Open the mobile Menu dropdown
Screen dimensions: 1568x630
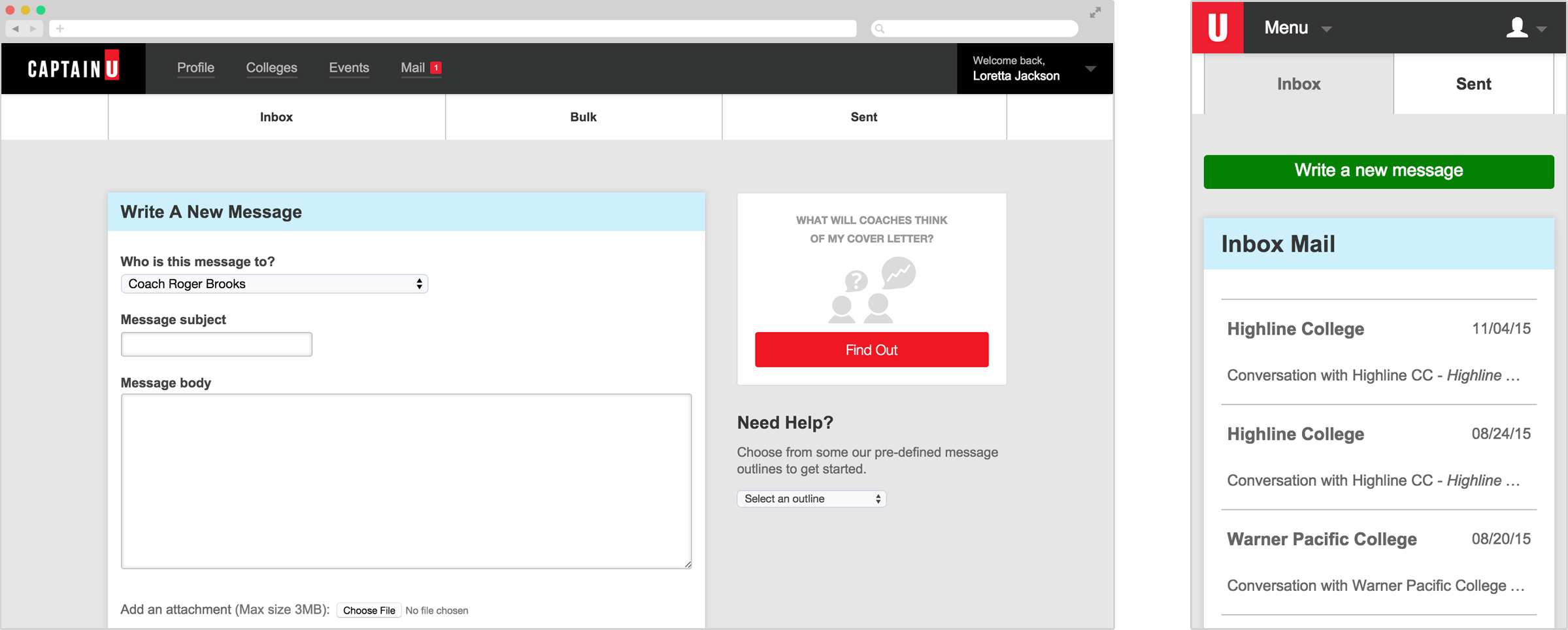(1297, 28)
